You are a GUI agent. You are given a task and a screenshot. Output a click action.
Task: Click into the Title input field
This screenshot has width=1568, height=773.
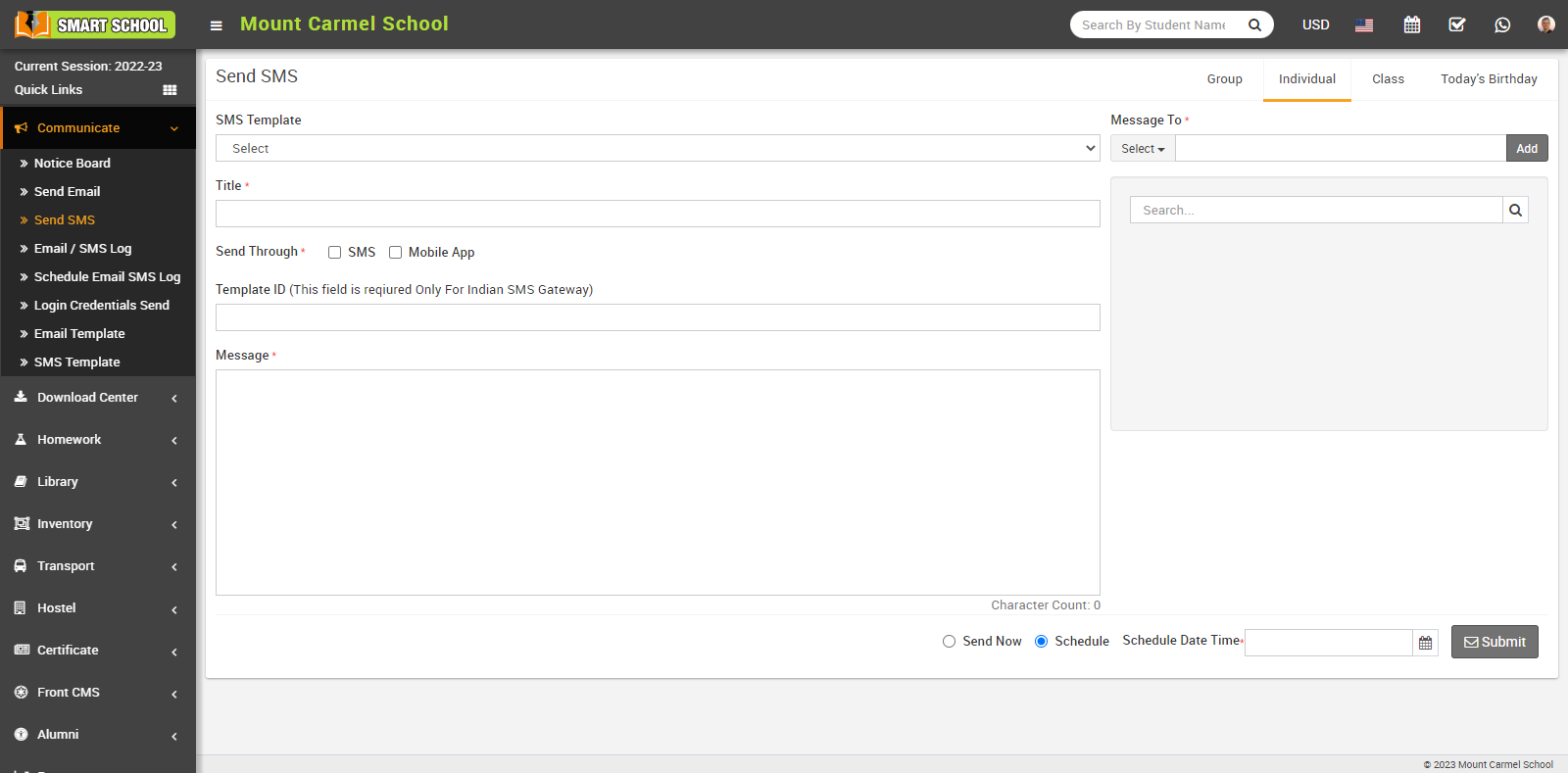point(657,214)
